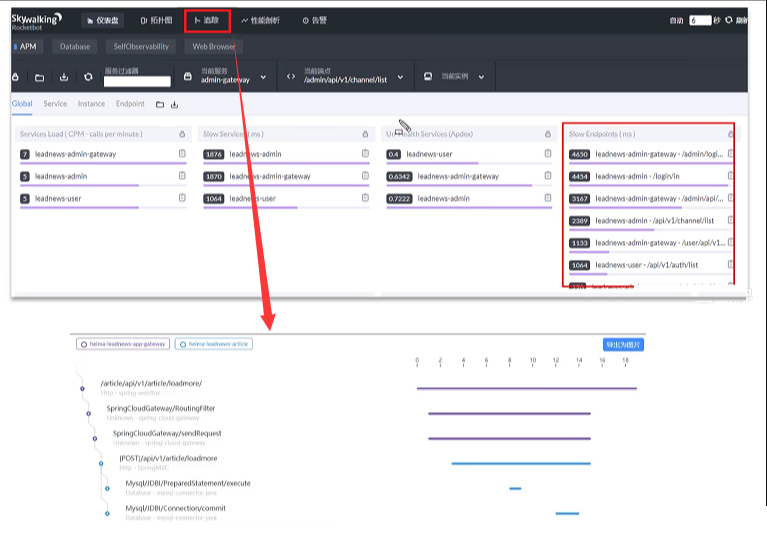Switch to the Global tab
Viewport: 767px width, 534px height.
click(22, 104)
